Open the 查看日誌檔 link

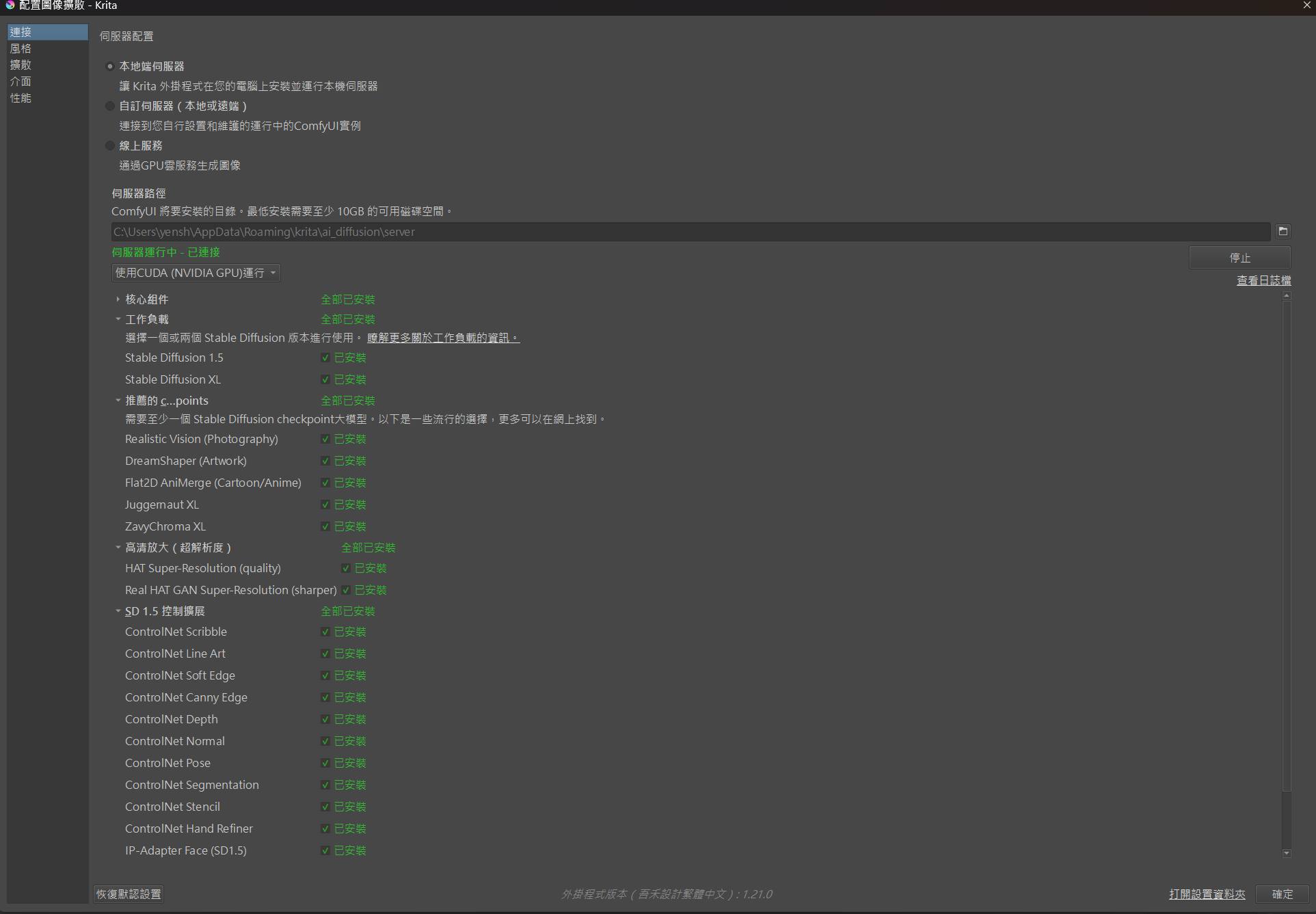[1263, 280]
